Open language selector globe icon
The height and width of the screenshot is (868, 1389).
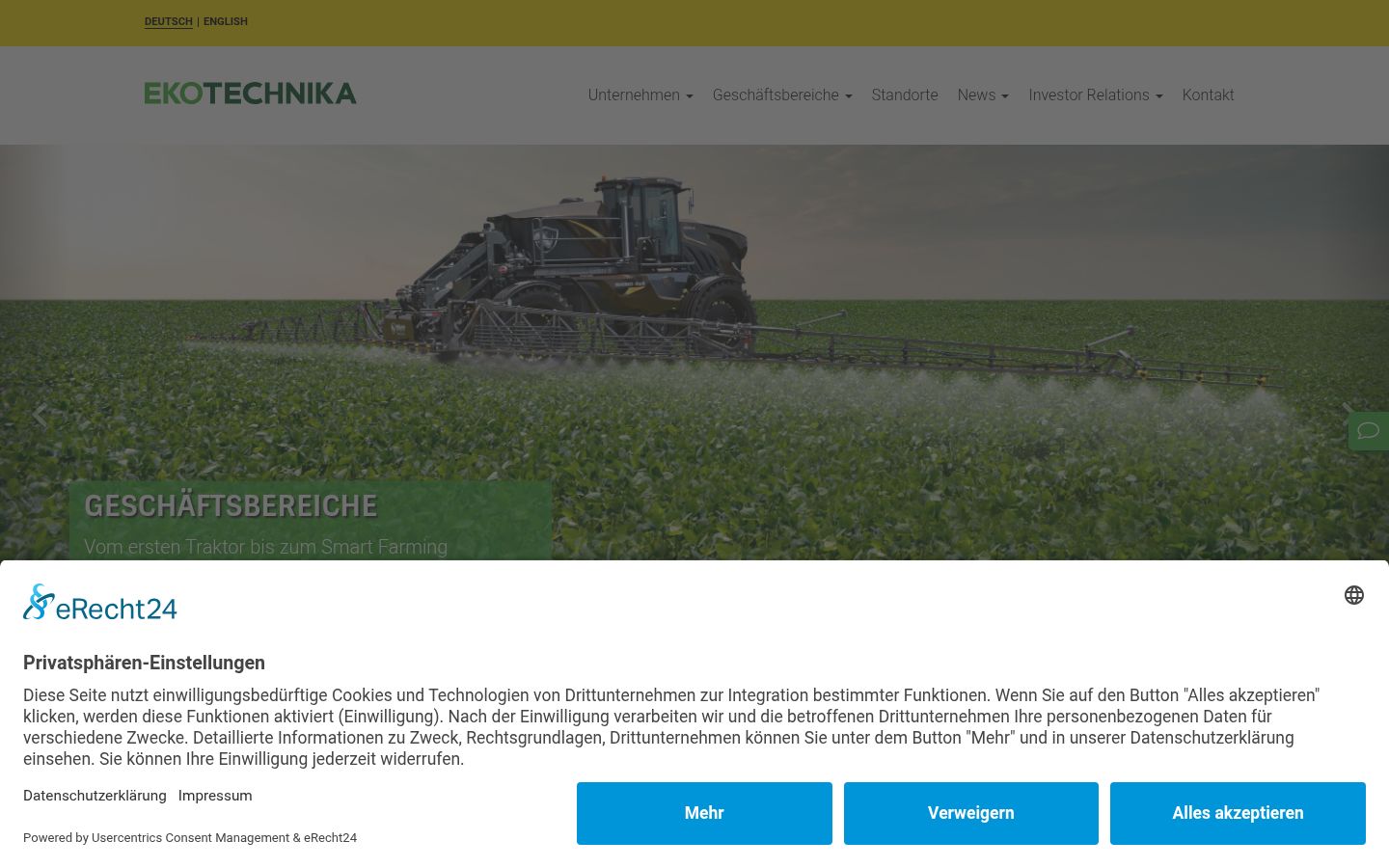1354,595
